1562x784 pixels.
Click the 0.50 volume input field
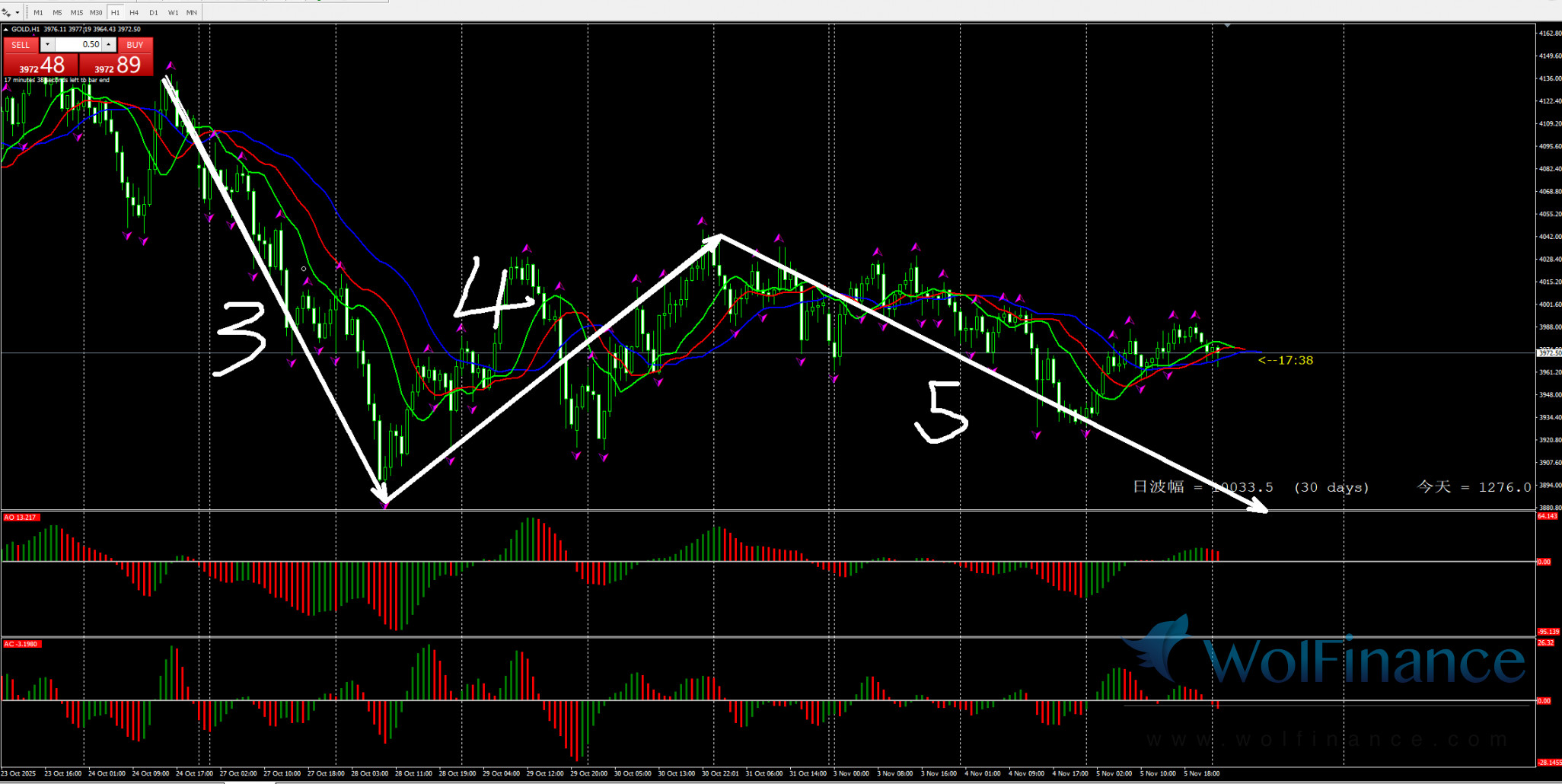[x=78, y=45]
